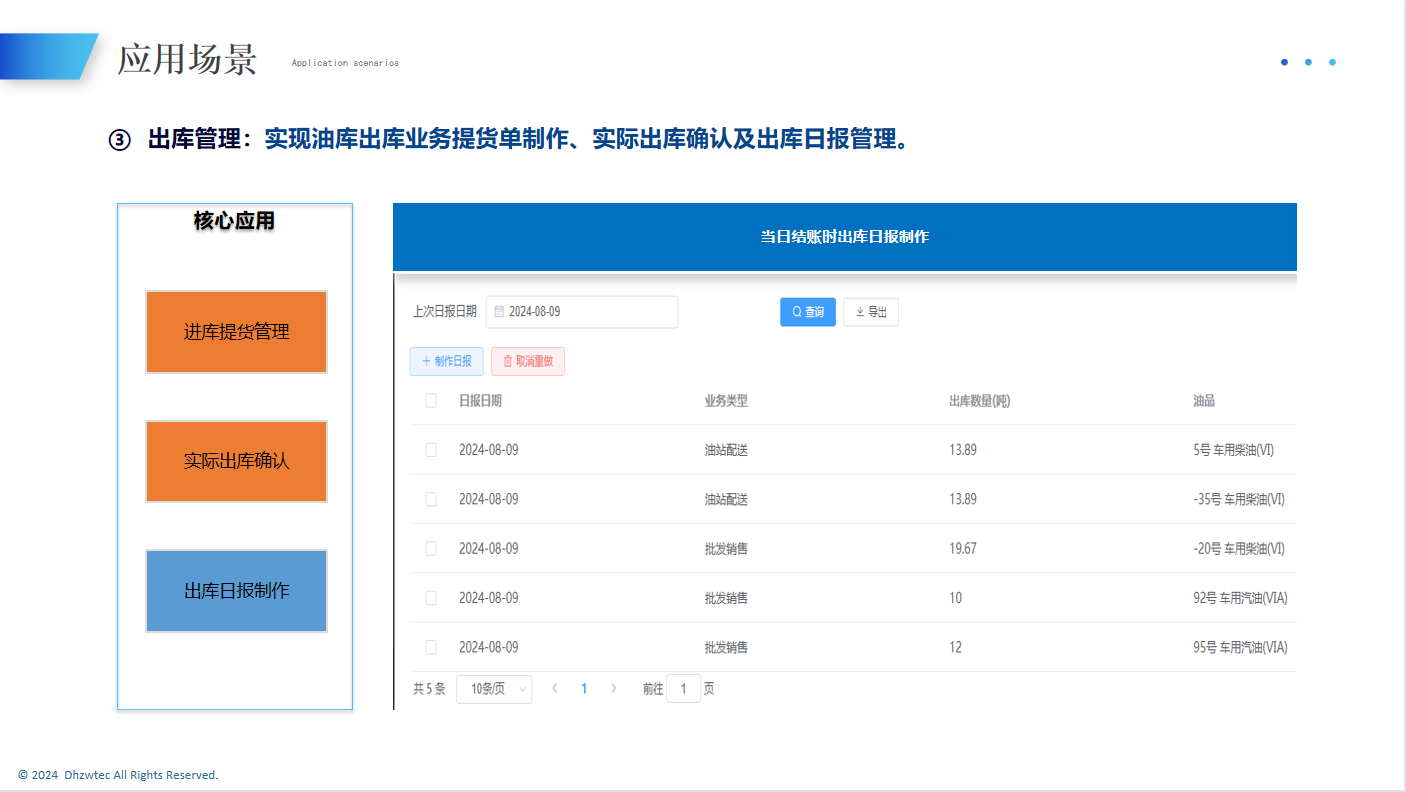Click quantity 10 in the table
Image resolution: width=1406 pixels, height=792 pixels.
tap(956, 598)
